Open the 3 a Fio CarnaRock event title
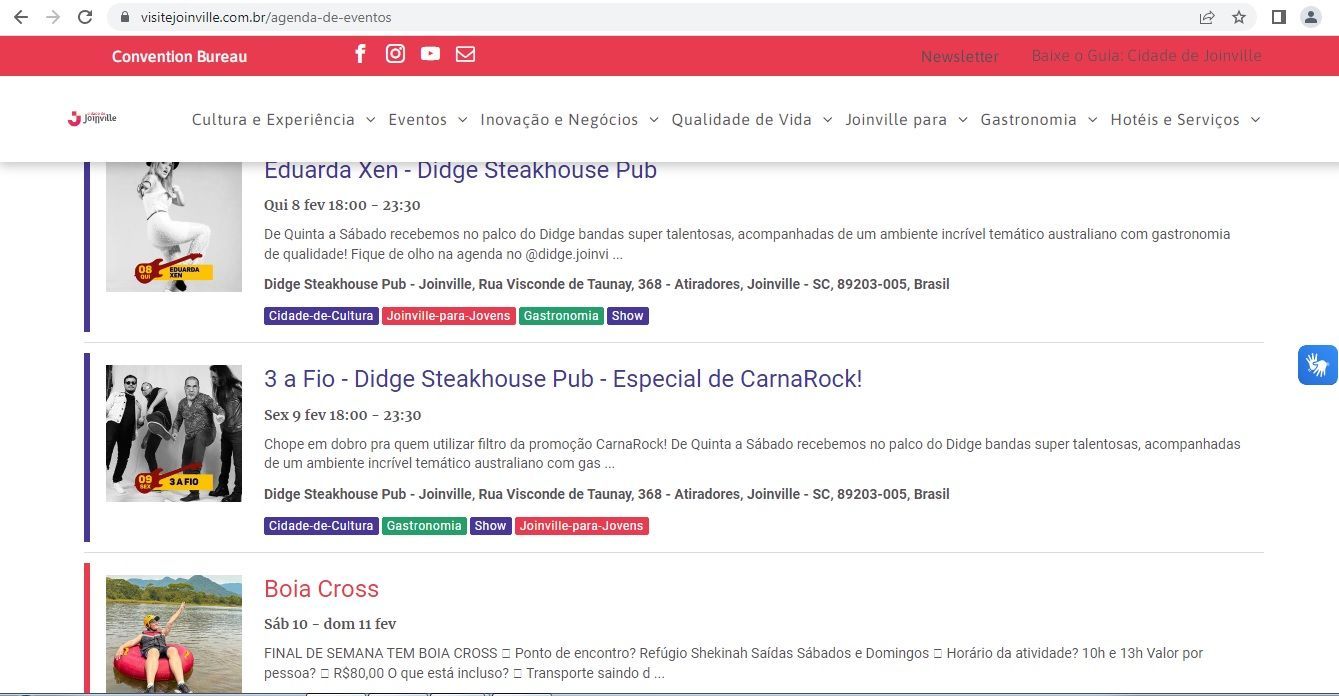The width and height of the screenshot is (1339, 696). click(563, 379)
